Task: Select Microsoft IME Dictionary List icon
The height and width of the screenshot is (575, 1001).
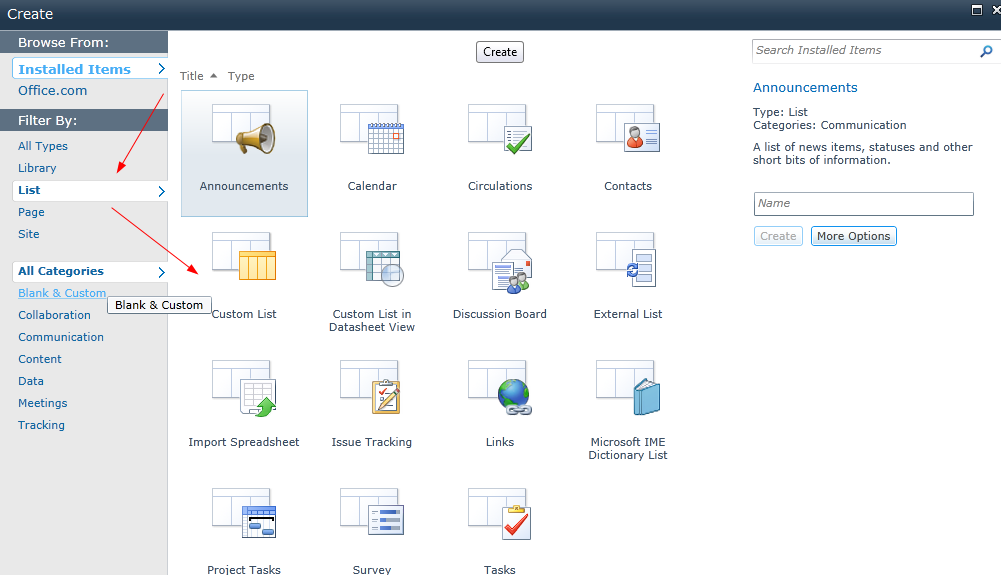Action: click(628, 388)
